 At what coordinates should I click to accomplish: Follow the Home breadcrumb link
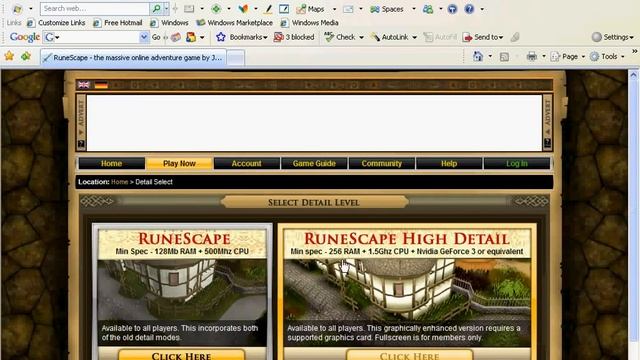(120, 182)
